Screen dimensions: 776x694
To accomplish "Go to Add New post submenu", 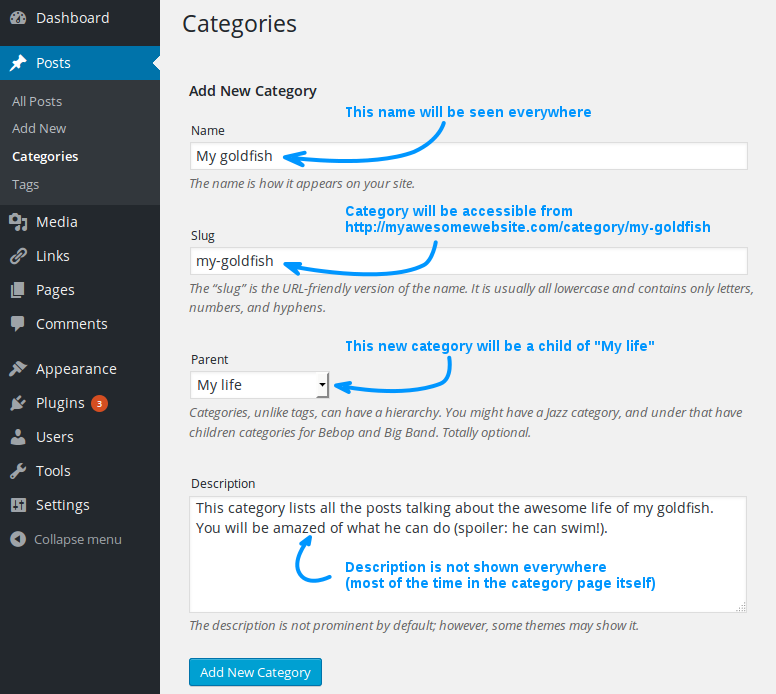I will (39, 128).
